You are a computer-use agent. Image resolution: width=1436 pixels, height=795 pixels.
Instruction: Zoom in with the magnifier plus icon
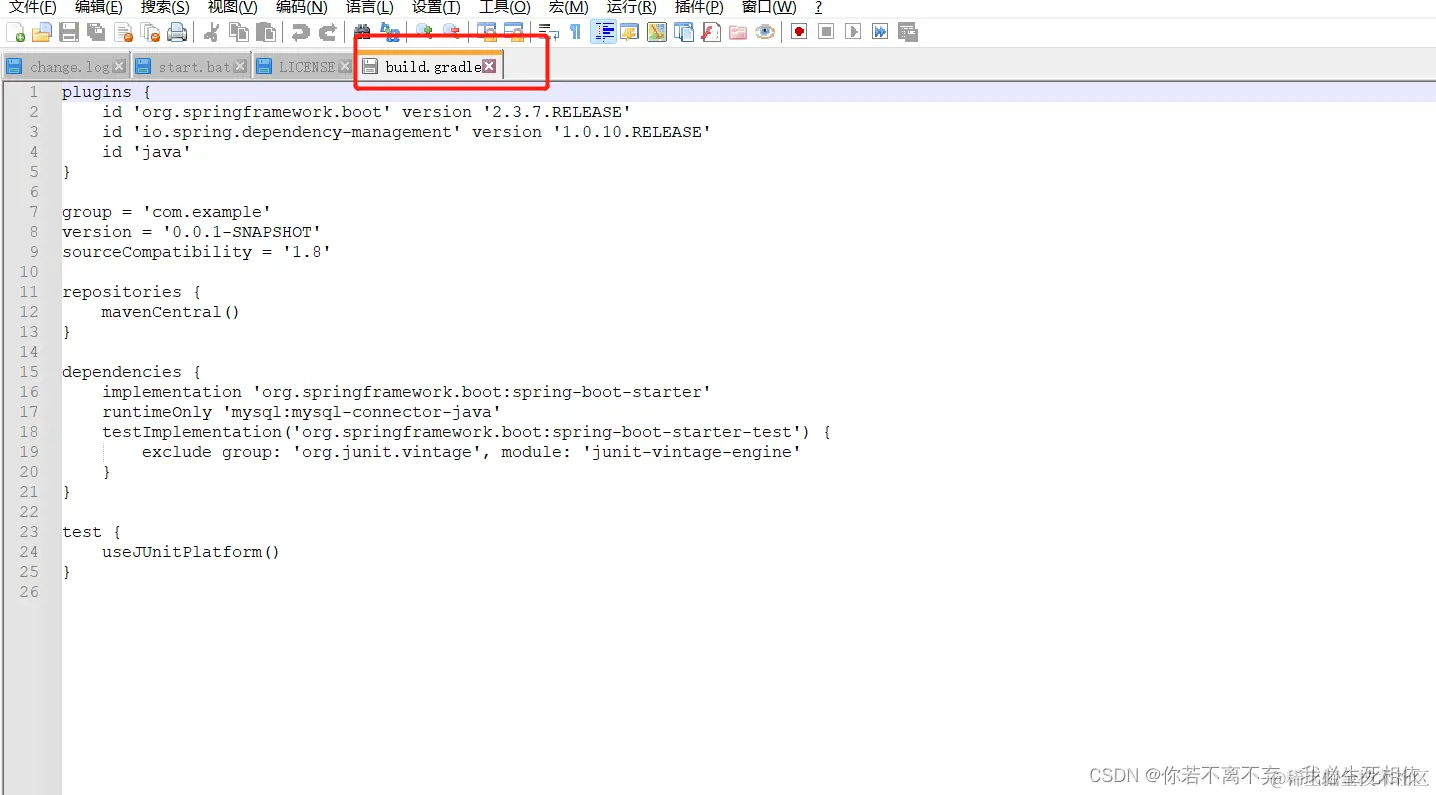pos(424,32)
